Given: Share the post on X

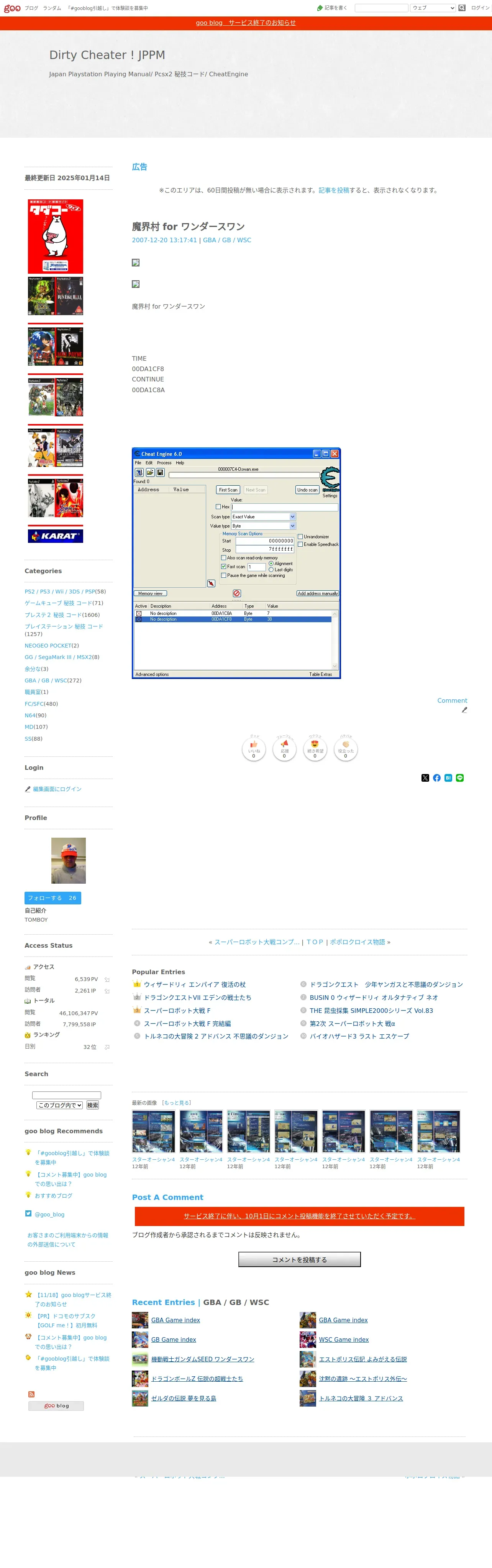Looking at the screenshot, I should click(x=425, y=777).
